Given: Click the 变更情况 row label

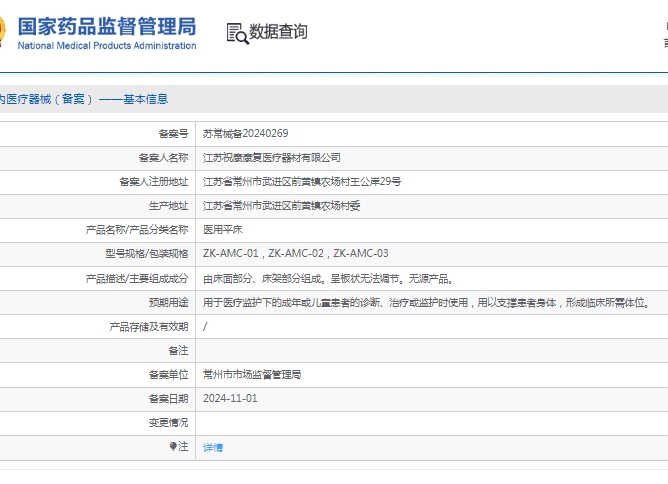Looking at the screenshot, I should [x=168, y=423].
